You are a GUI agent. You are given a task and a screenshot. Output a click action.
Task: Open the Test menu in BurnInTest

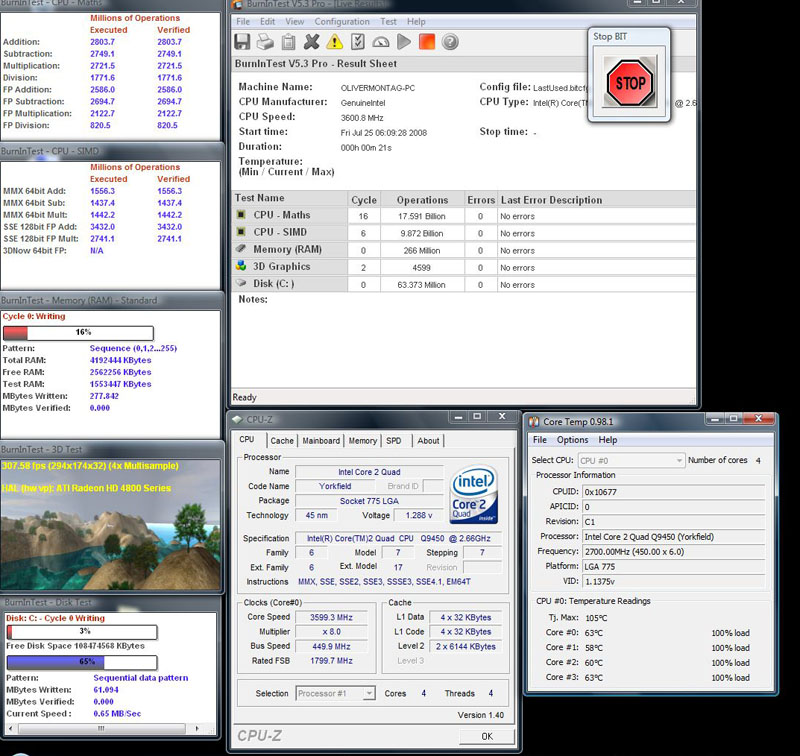coord(388,21)
